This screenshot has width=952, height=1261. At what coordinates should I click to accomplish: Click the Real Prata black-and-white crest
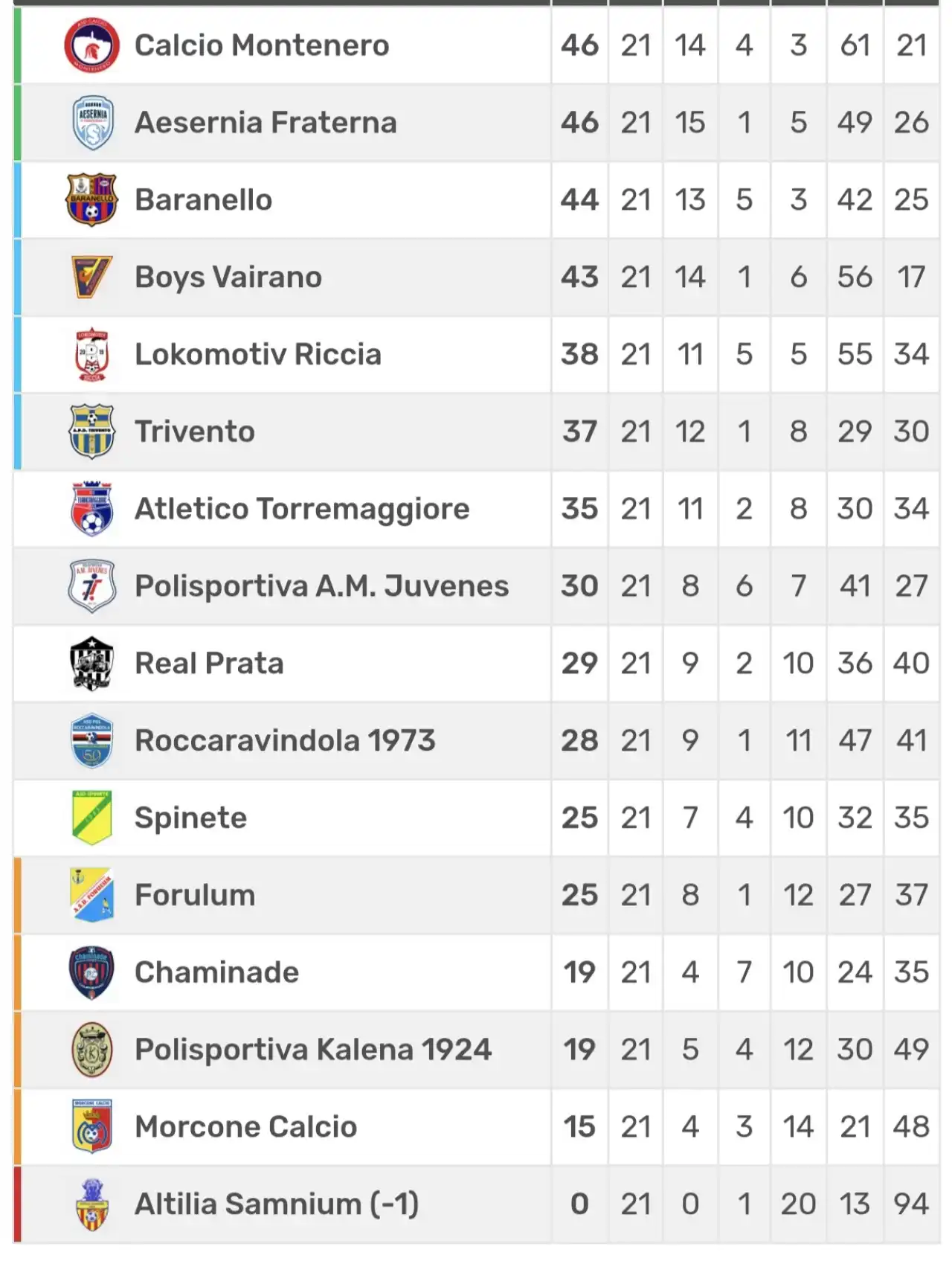coord(91,664)
